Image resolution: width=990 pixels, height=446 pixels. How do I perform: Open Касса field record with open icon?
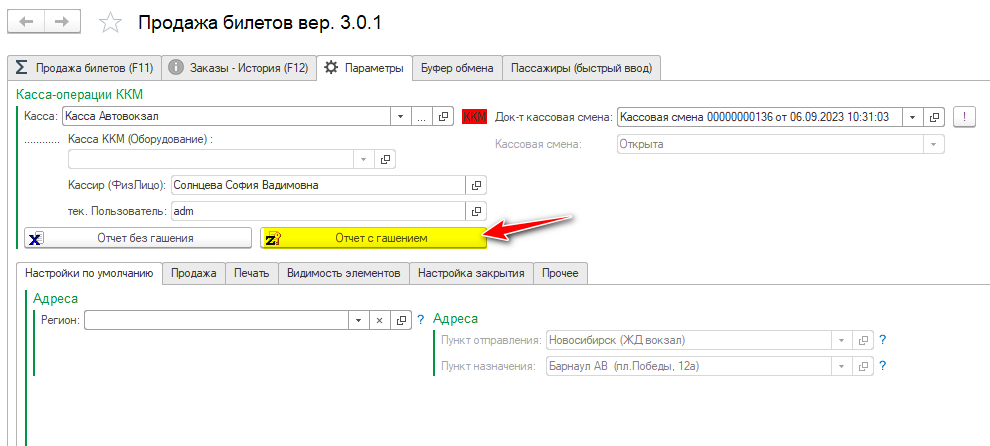pos(445,117)
